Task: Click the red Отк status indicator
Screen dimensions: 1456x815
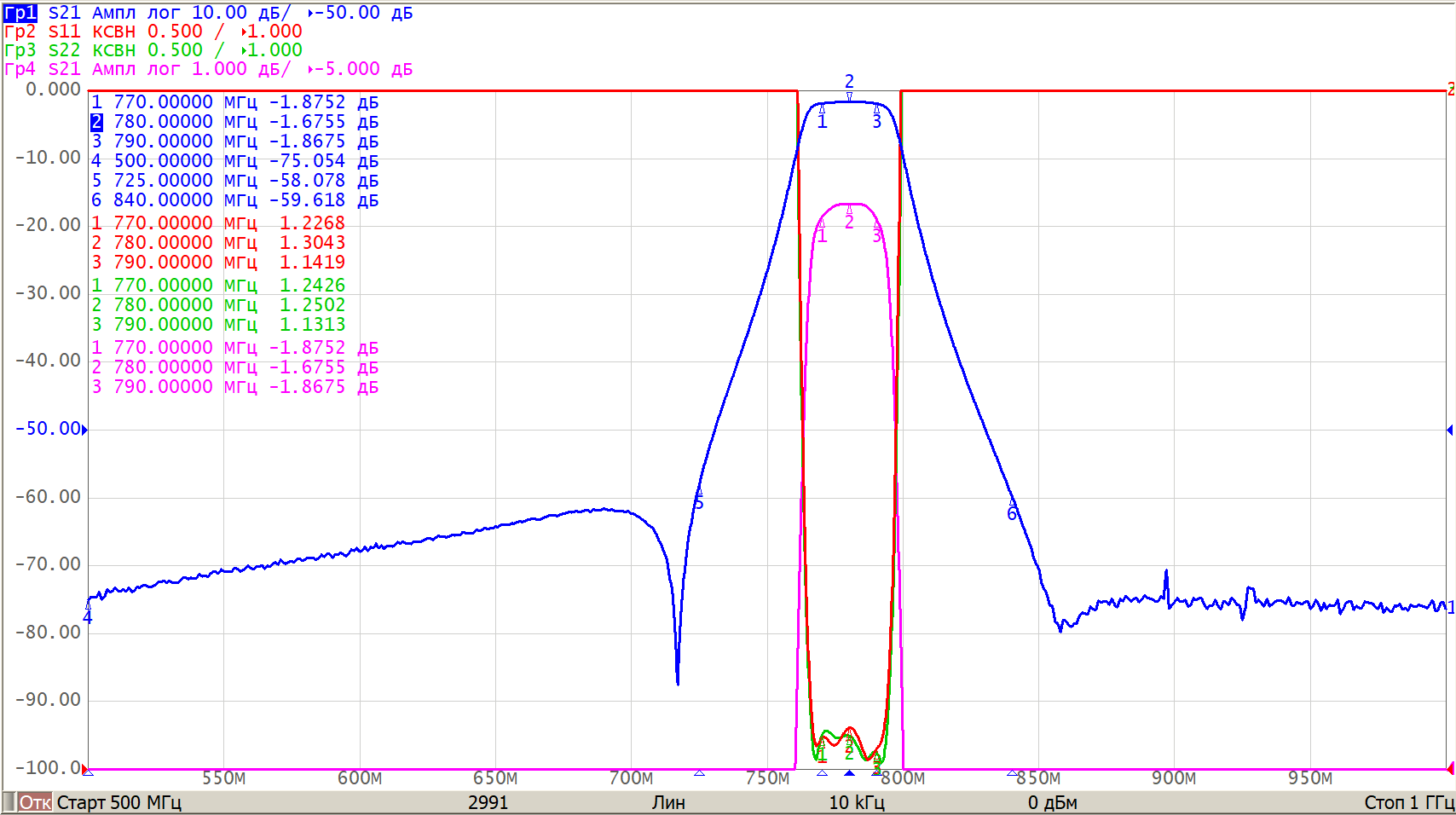Action: point(35,802)
